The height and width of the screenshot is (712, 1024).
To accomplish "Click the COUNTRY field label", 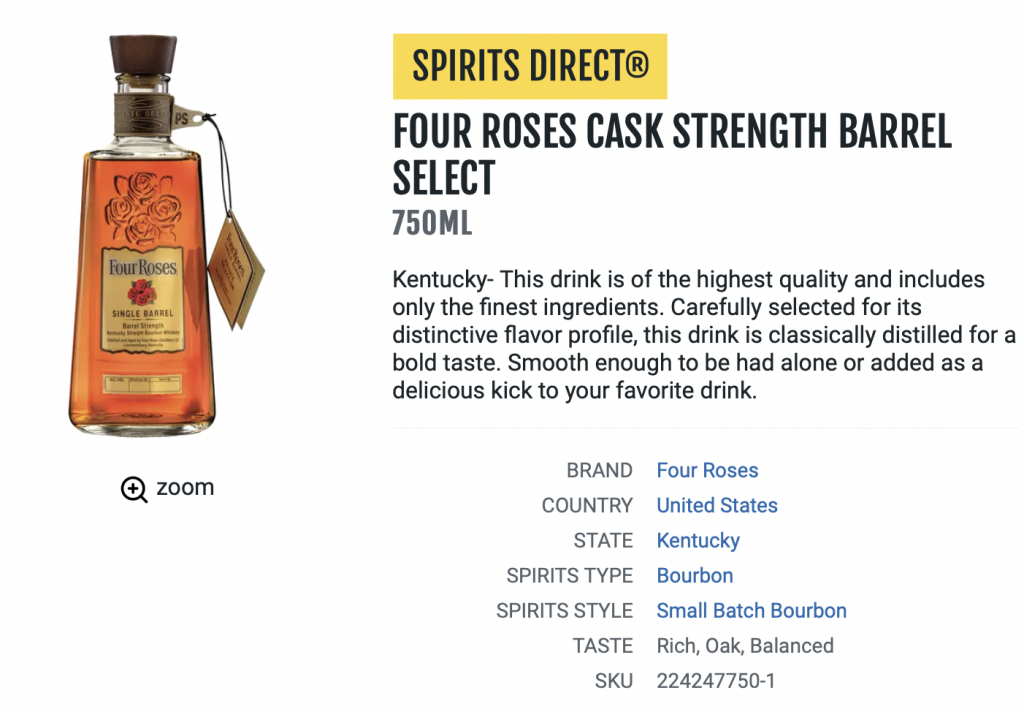I will point(587,505).
